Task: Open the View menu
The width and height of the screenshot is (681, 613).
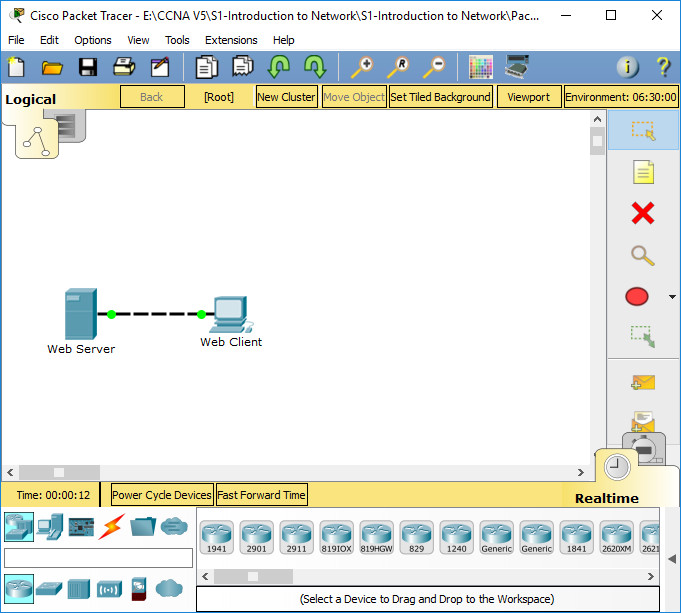Action: [138, 40]
